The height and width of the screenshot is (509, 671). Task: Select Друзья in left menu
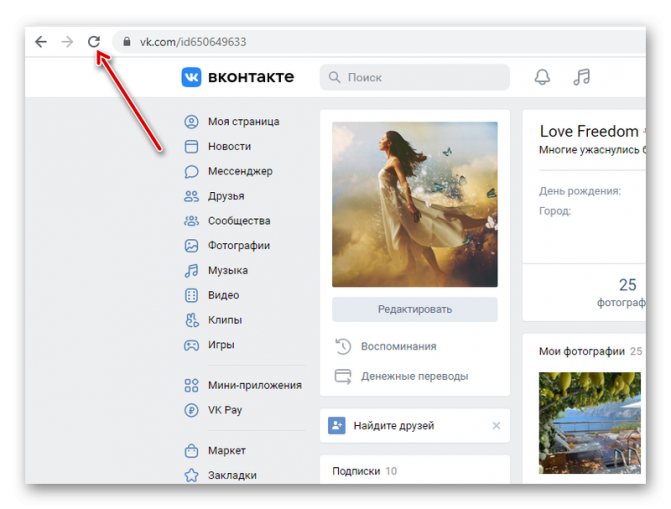coord(226,196)
